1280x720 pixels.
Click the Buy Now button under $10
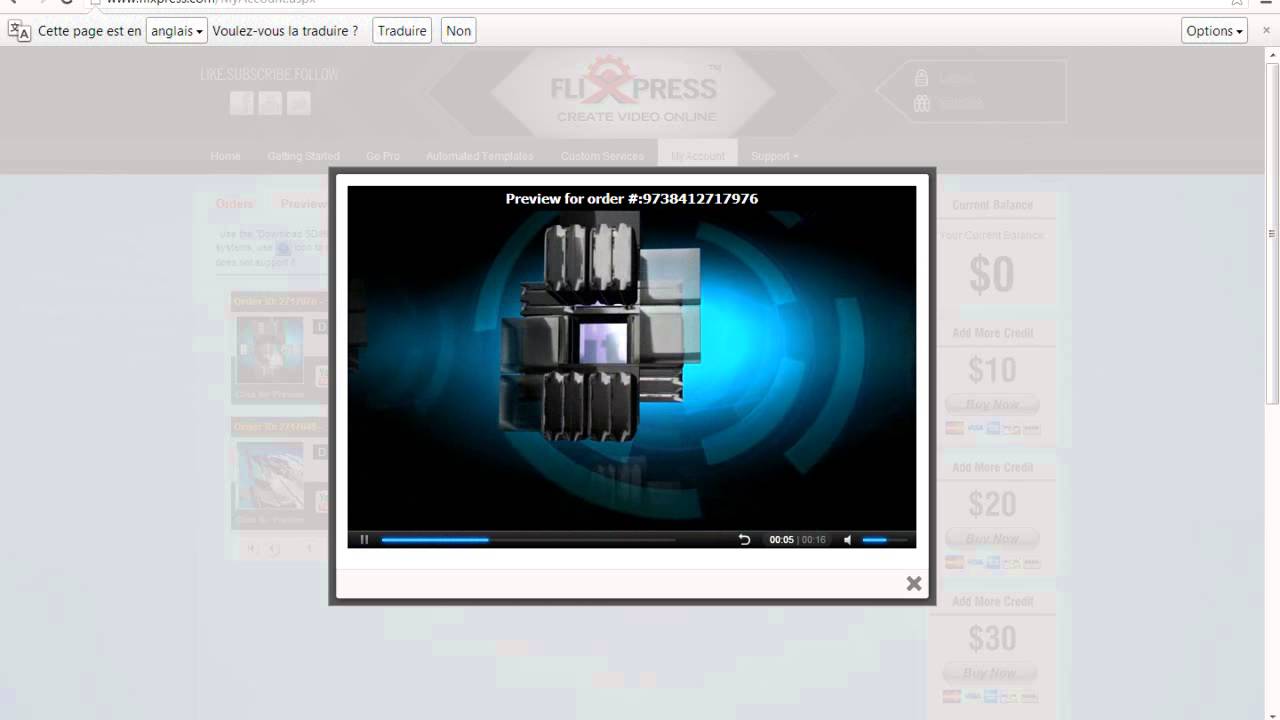coord(992,405)
